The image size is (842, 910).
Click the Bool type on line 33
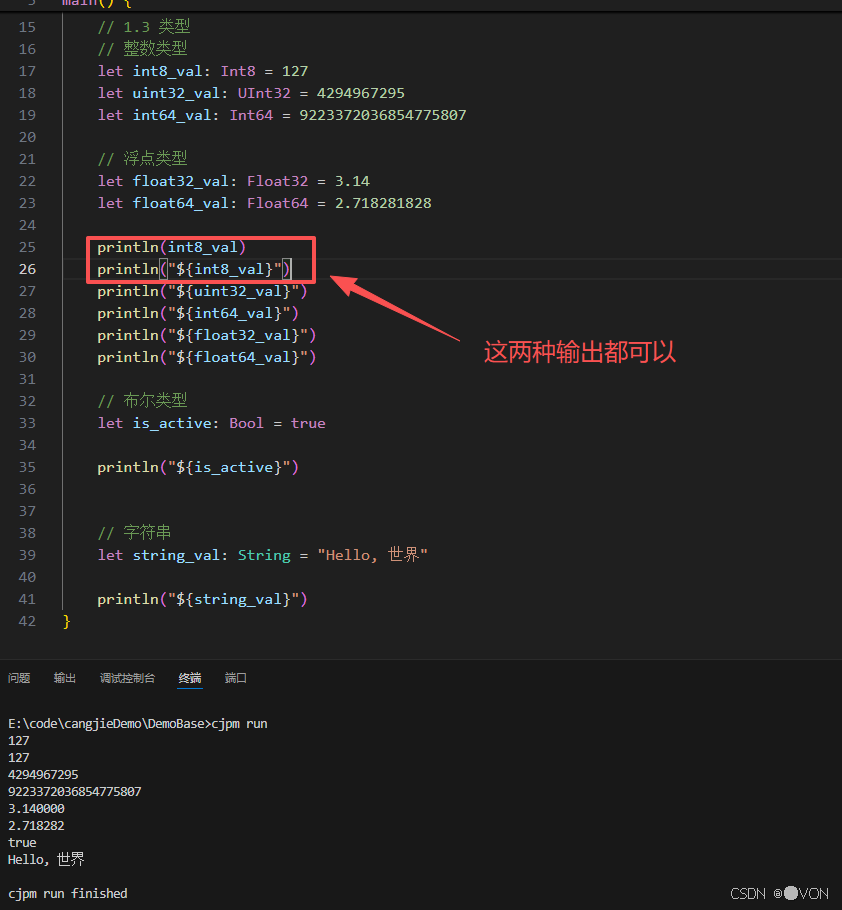[246, 423]
